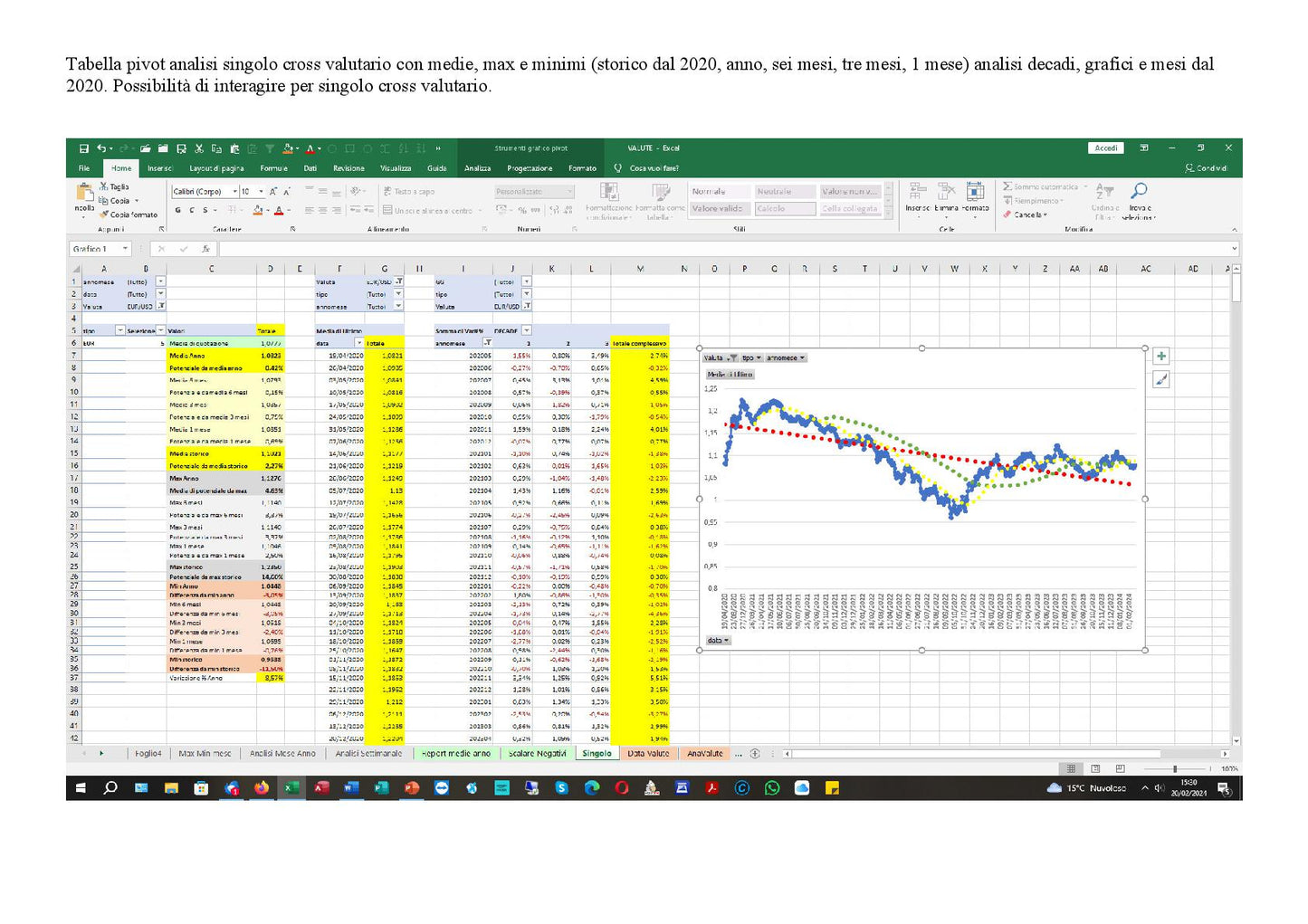Click Inserisci cells icon

[916, 190]
